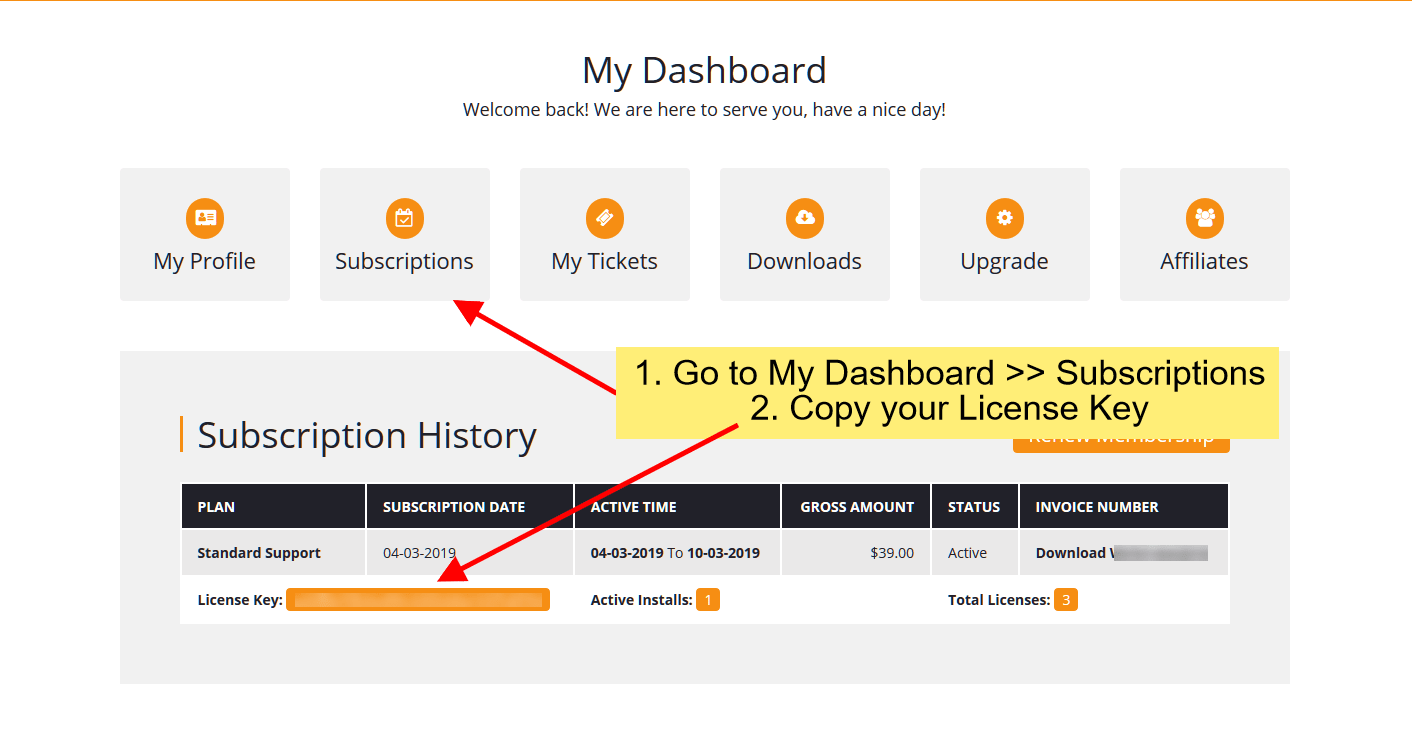Click the Download invoice link

point(1122,553)
